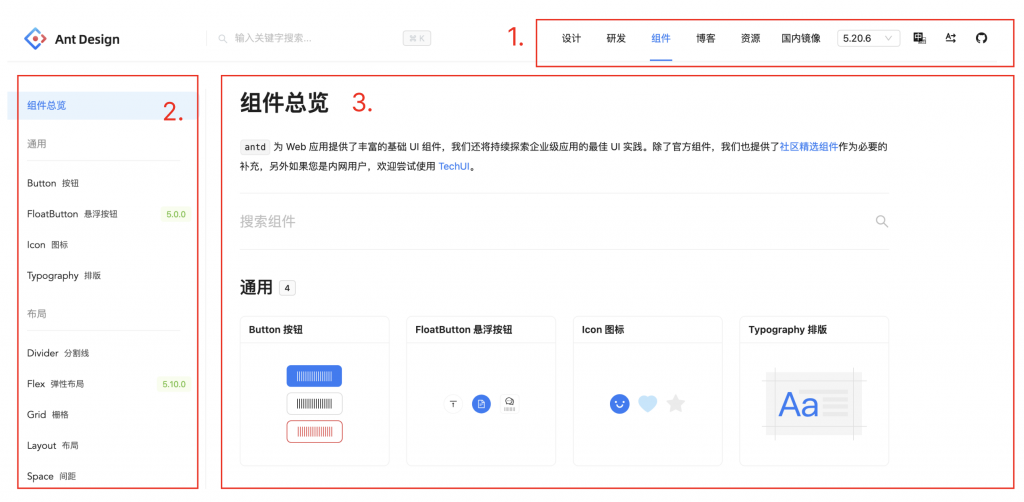Viewport: 1024px width, 502px height.
Task: Open the 5.20.6 version dropdown
Action: 868,39
